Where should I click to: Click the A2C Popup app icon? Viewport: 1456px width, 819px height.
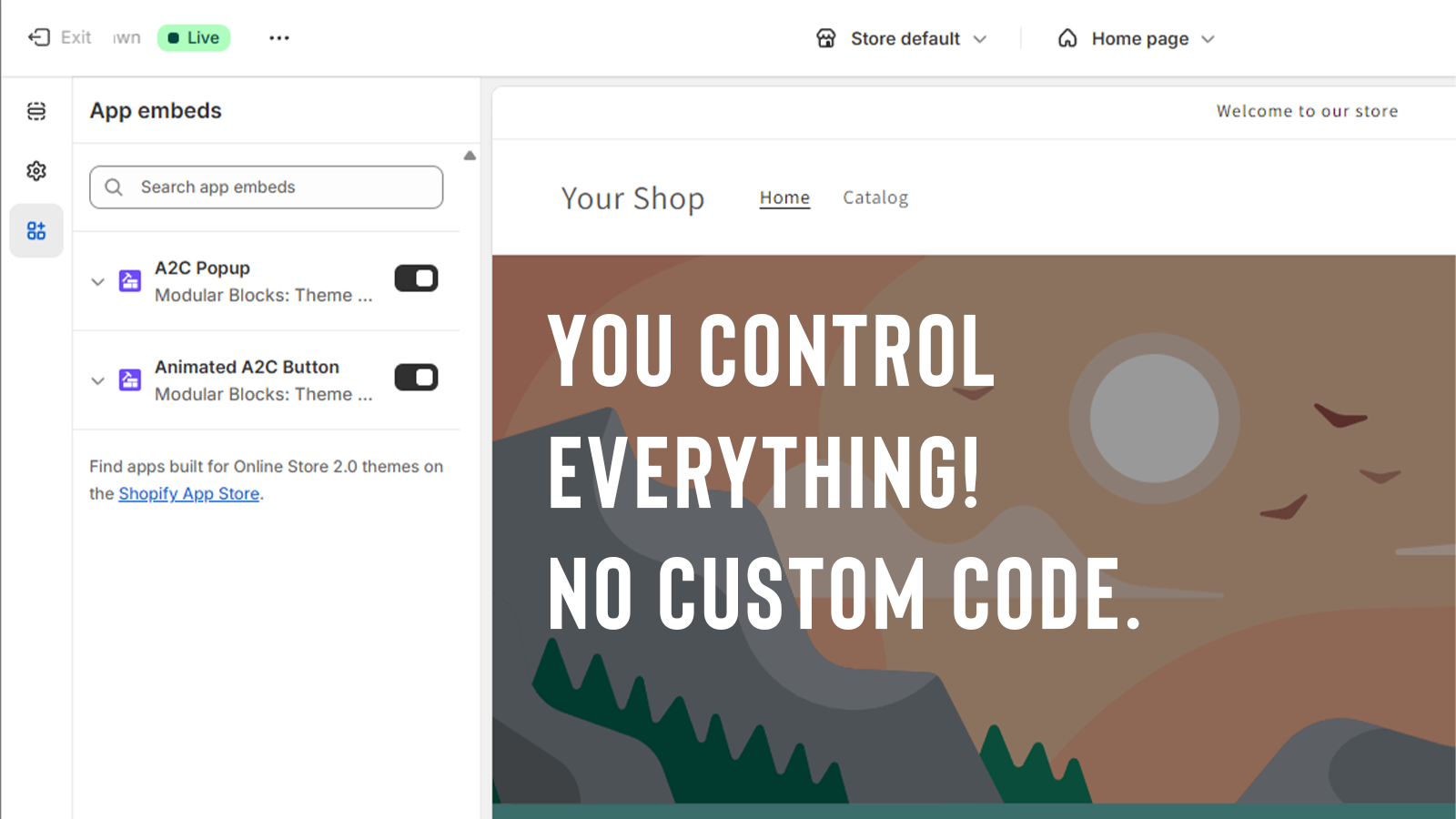click(x=130, y=280)
